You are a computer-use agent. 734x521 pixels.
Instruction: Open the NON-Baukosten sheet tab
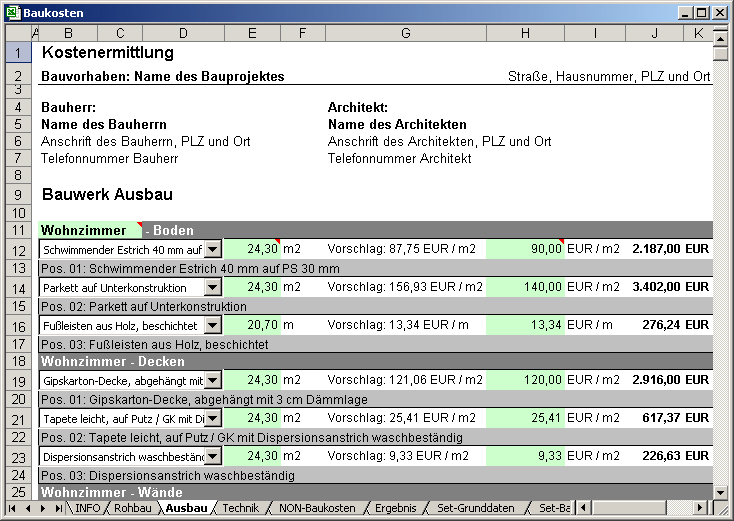click(x=317, y=508)
